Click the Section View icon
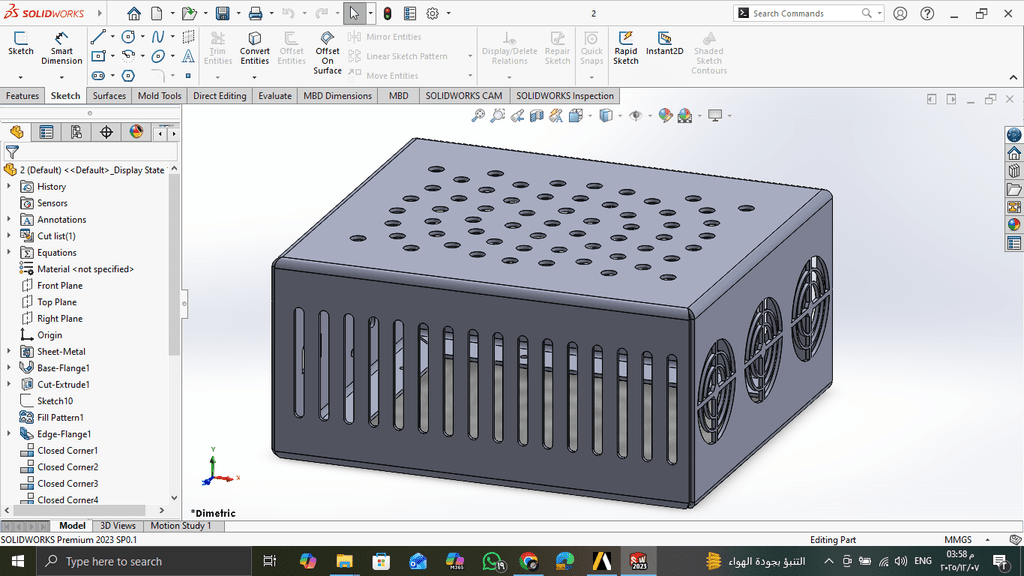The height and width of the screenshot is (576, 1024). click(537, 116)
